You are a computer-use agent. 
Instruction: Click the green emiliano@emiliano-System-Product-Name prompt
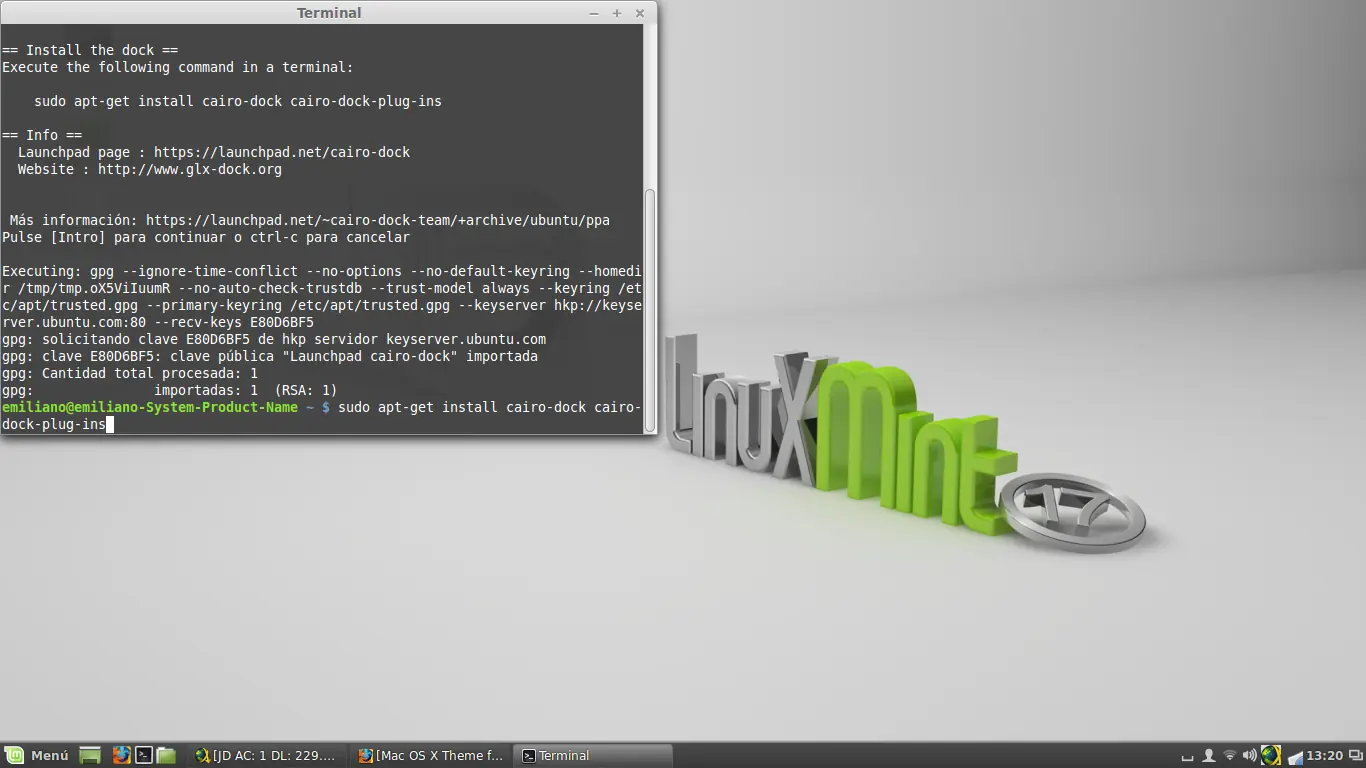tap(150, 407)
